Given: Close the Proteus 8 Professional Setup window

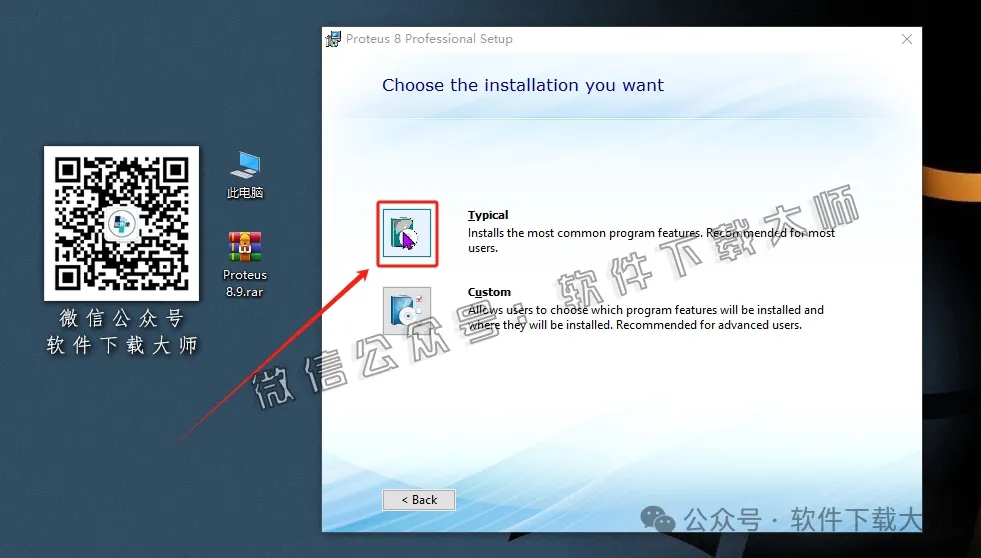Looking at the screenshot, I should coord(906,39).
